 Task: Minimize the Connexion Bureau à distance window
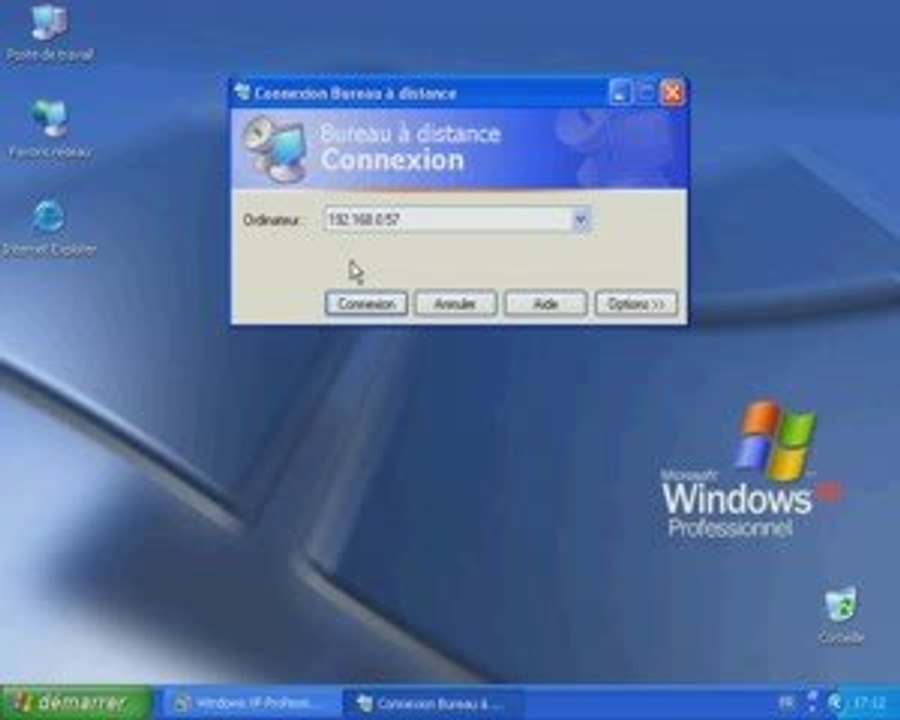coord(620,93)
